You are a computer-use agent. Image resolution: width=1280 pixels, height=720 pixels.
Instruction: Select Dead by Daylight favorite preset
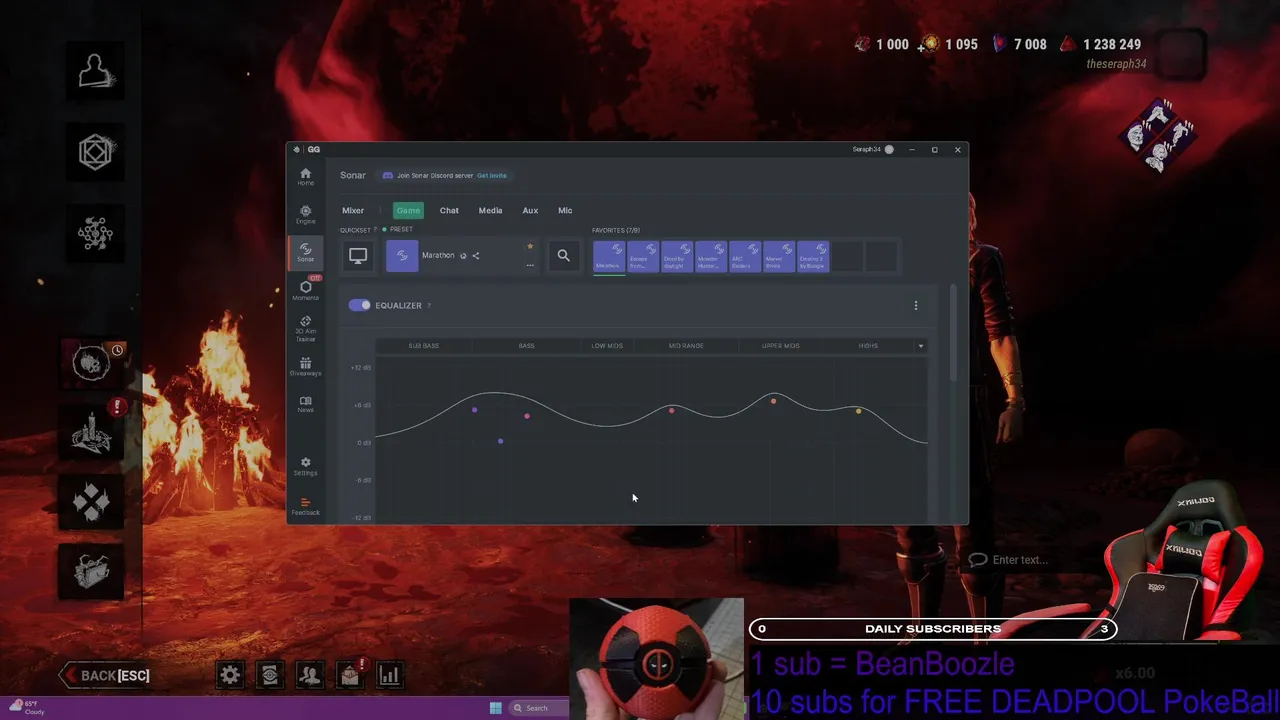[x=677, y=256]
